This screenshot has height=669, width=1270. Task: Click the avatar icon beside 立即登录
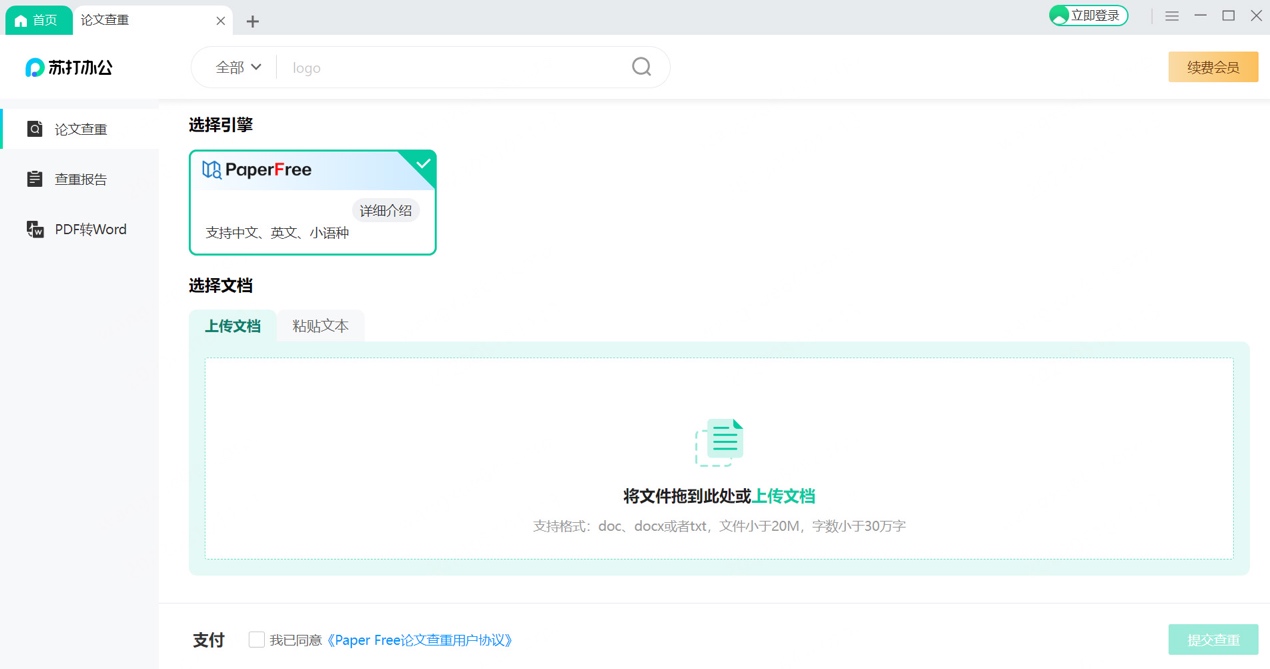[1059, 16]
